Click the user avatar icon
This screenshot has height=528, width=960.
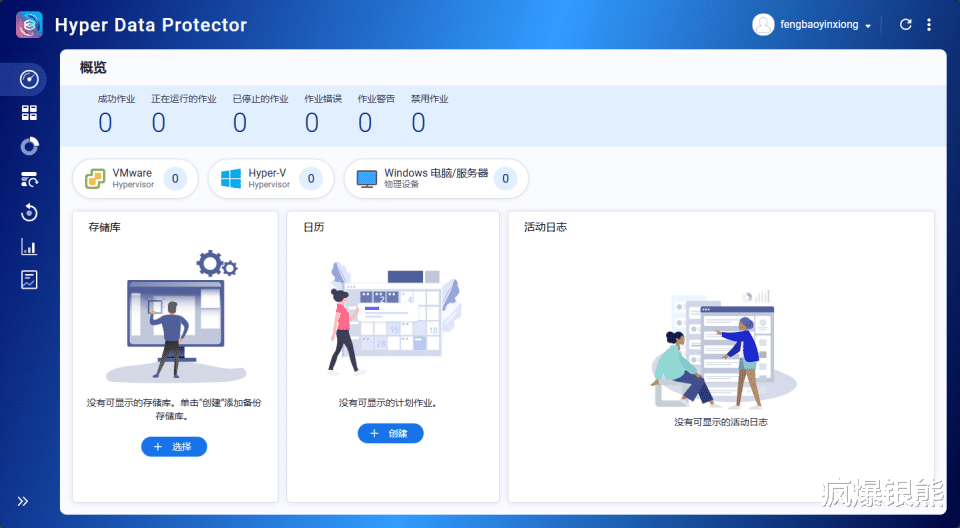(763, 25)
